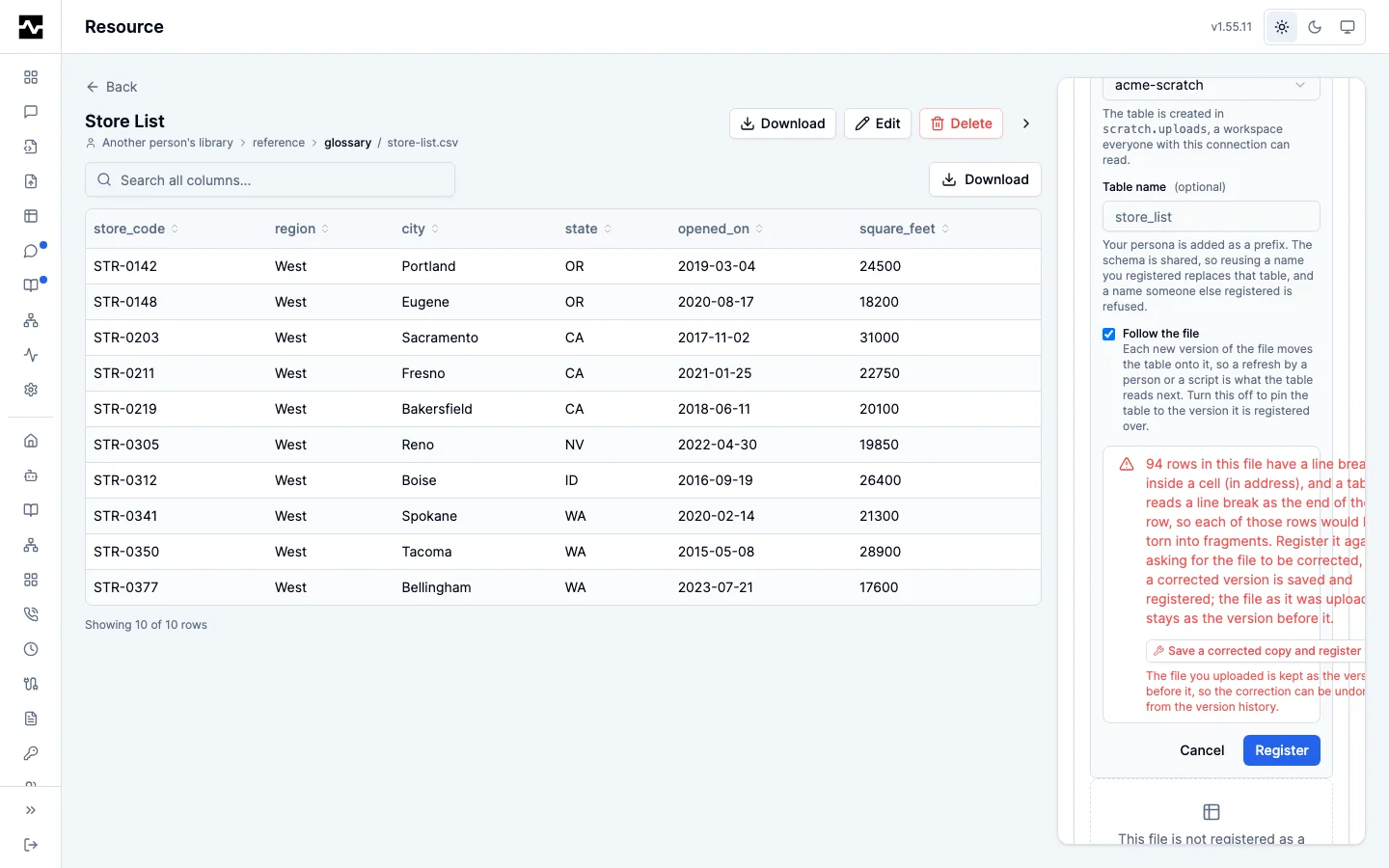
Task: Select the Bellingham city cell
Action: tap(436, 587)
